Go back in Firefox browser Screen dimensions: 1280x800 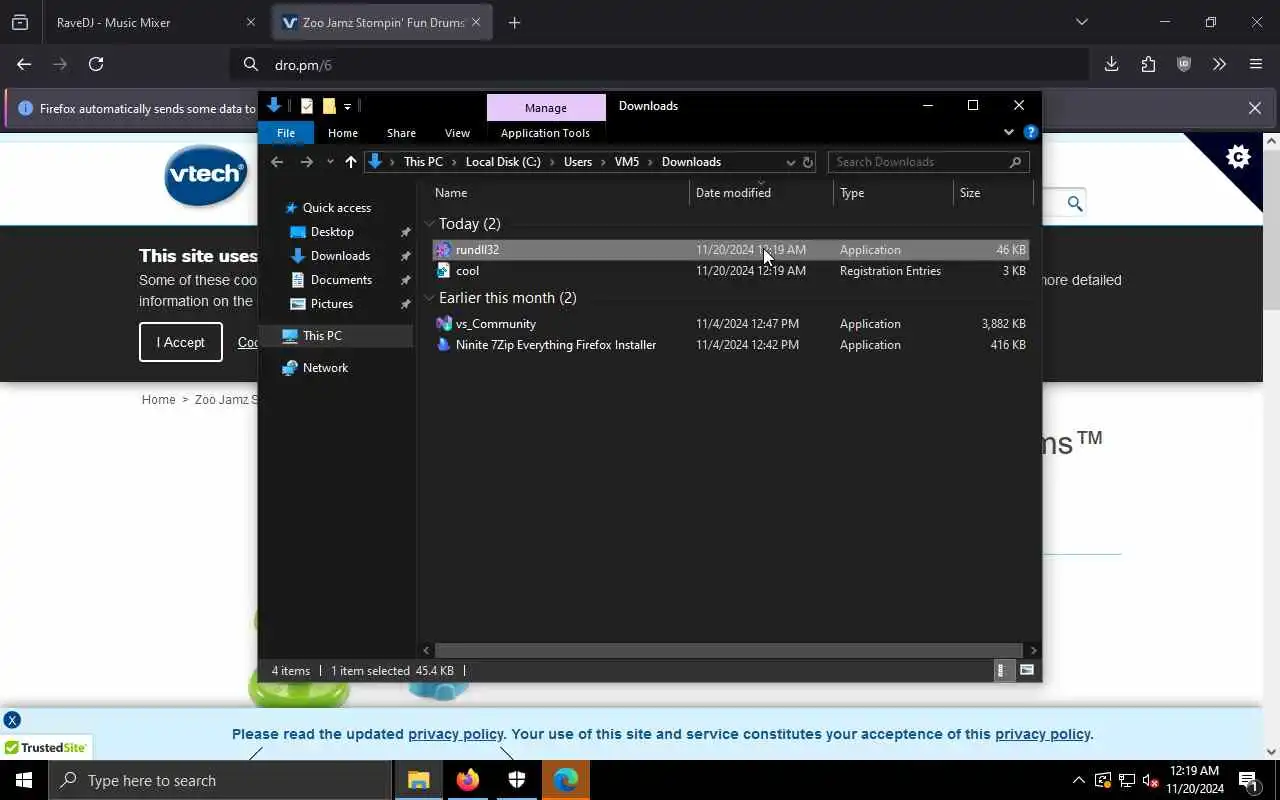[24, 64]
